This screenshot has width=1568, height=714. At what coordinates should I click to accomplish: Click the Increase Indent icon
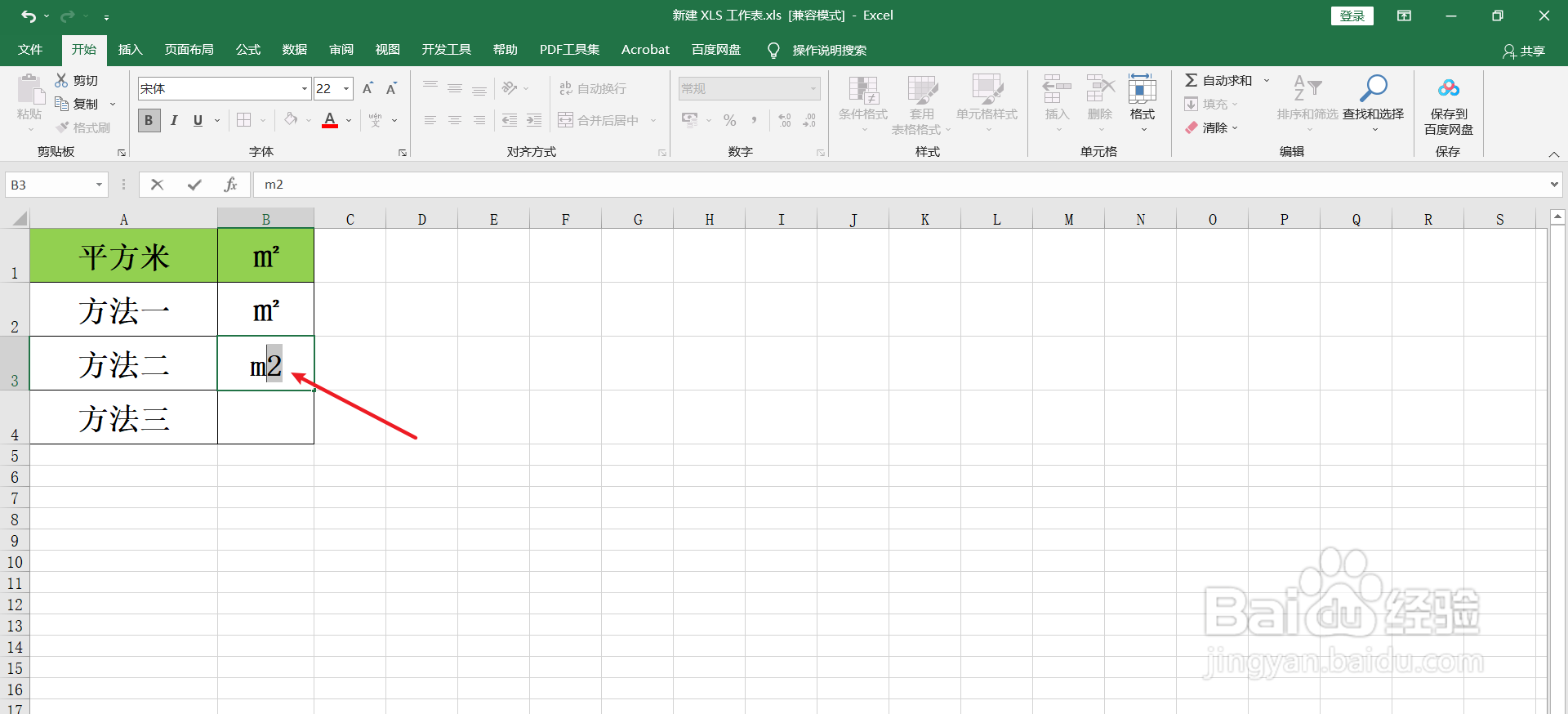tap(534, 120)
